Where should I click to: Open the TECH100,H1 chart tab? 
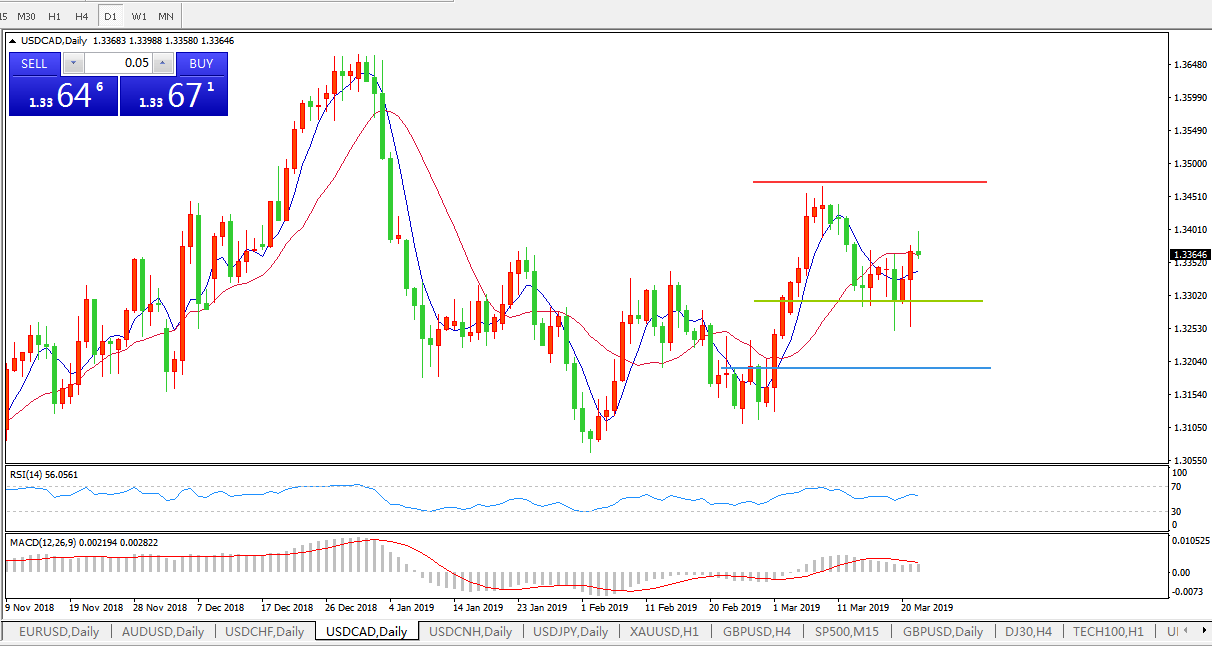[x=1107, y=631]
